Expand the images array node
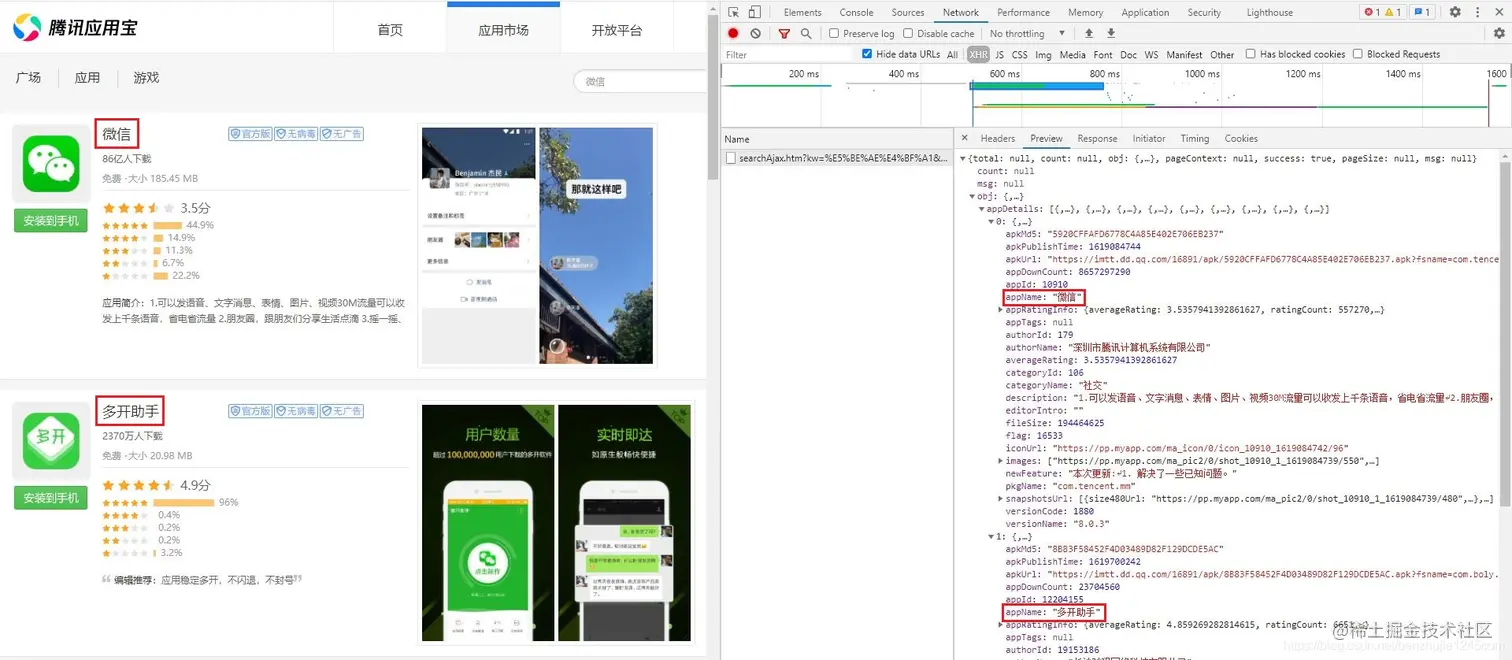Viewport: 1512px width, 660px height. point(1001,461)
